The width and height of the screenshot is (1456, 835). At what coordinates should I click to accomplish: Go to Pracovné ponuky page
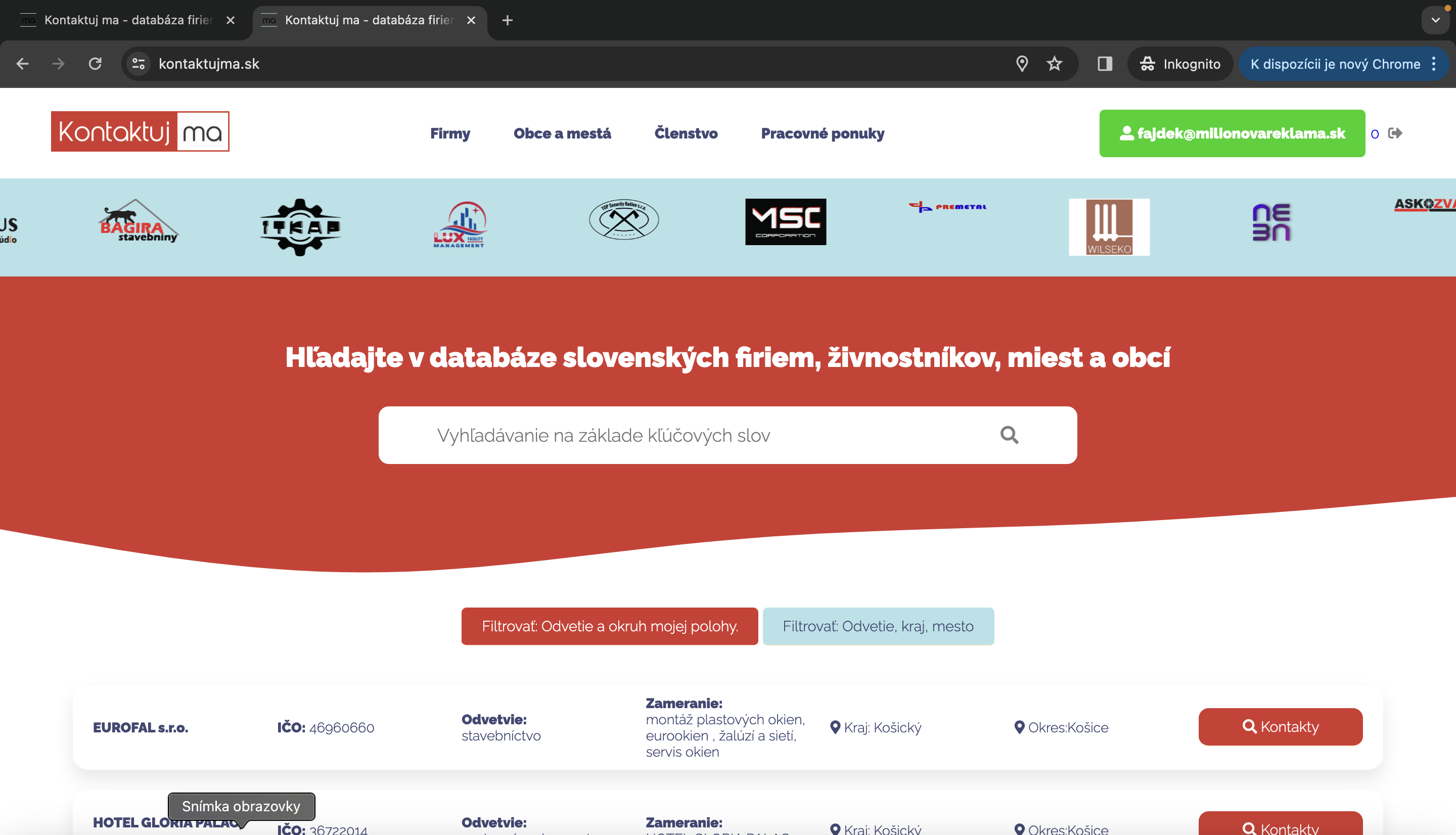tap(822, 133)
